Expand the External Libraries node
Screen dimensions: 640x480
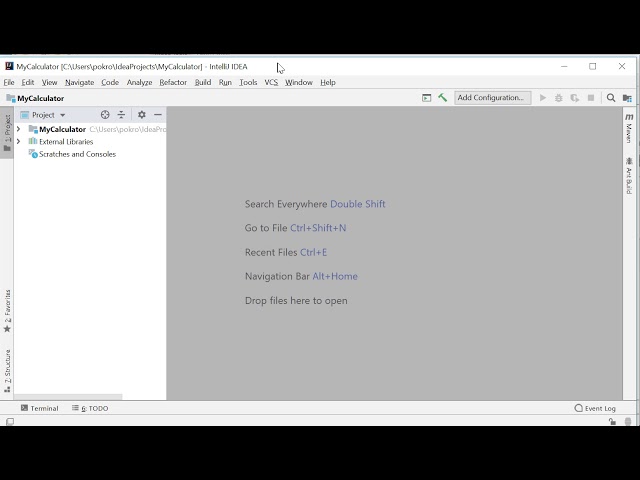pyautogui.click(x=18, y=141)
